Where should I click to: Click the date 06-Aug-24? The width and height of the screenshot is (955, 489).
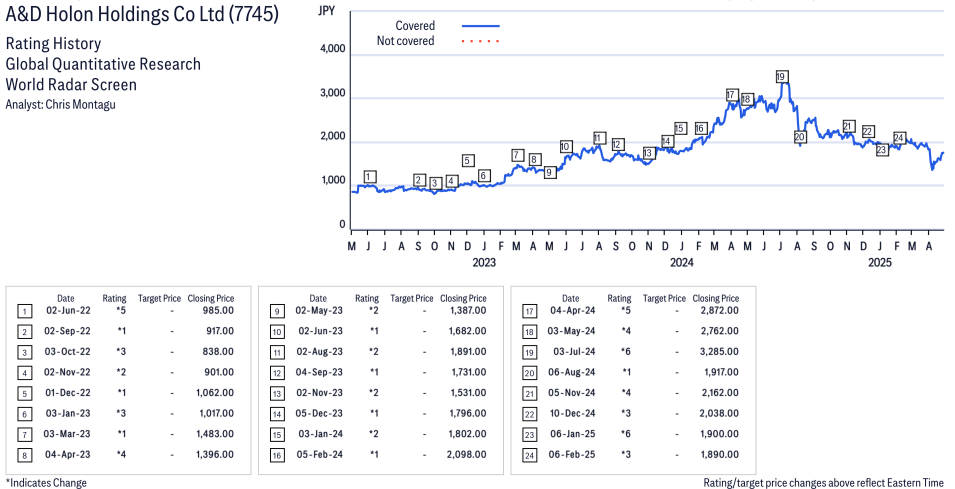[573, 372]
